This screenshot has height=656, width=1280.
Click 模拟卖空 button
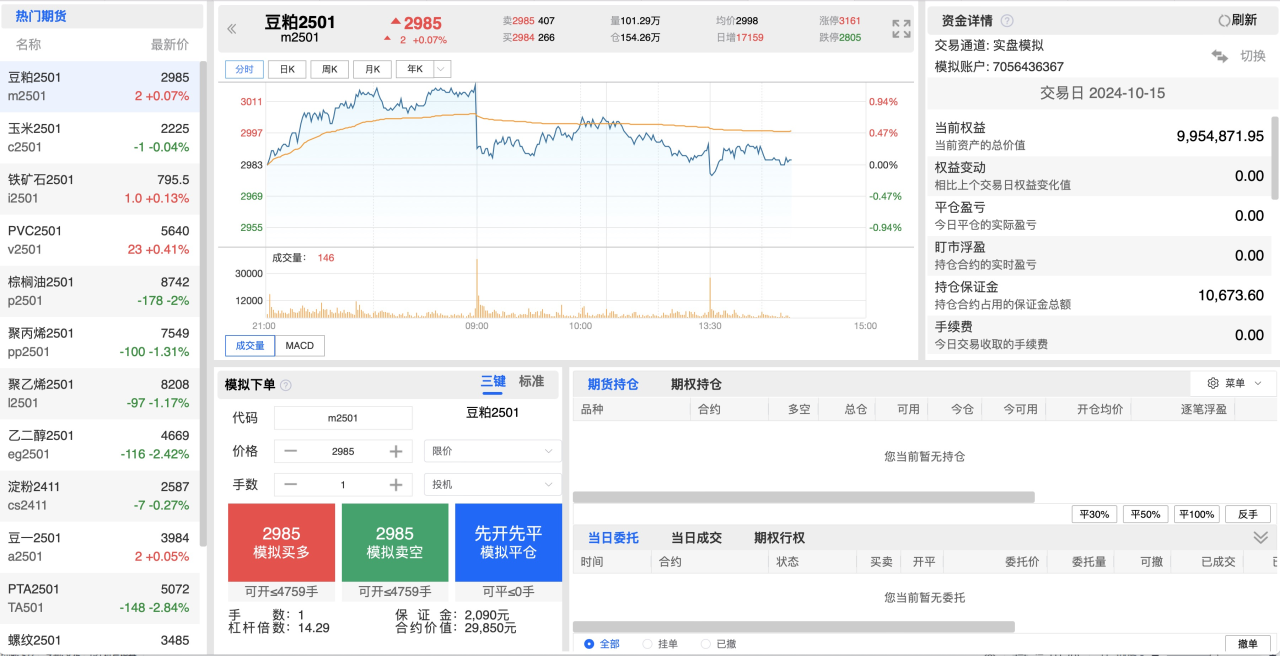click(395, 543)
